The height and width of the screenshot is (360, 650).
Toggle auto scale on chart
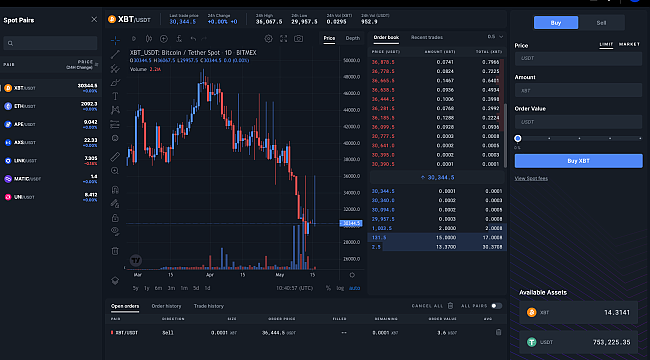pyautogui.click(x=354, y=288)
